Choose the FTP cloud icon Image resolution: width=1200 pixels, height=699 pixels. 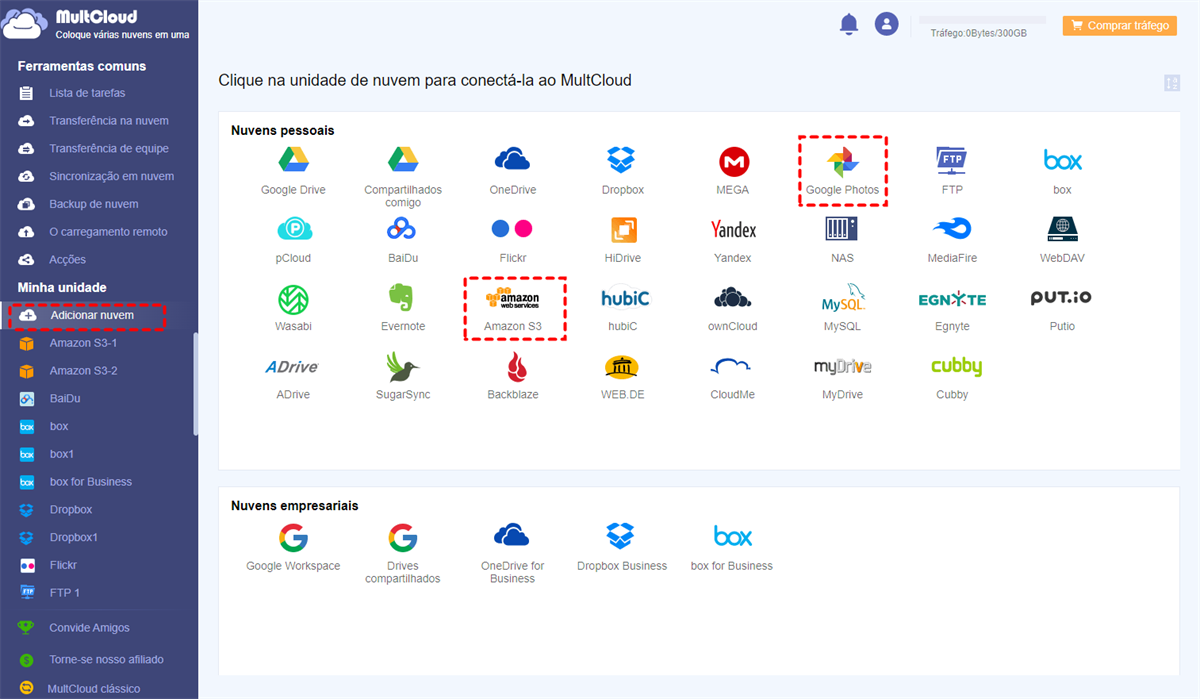click(x=952, y=160)
